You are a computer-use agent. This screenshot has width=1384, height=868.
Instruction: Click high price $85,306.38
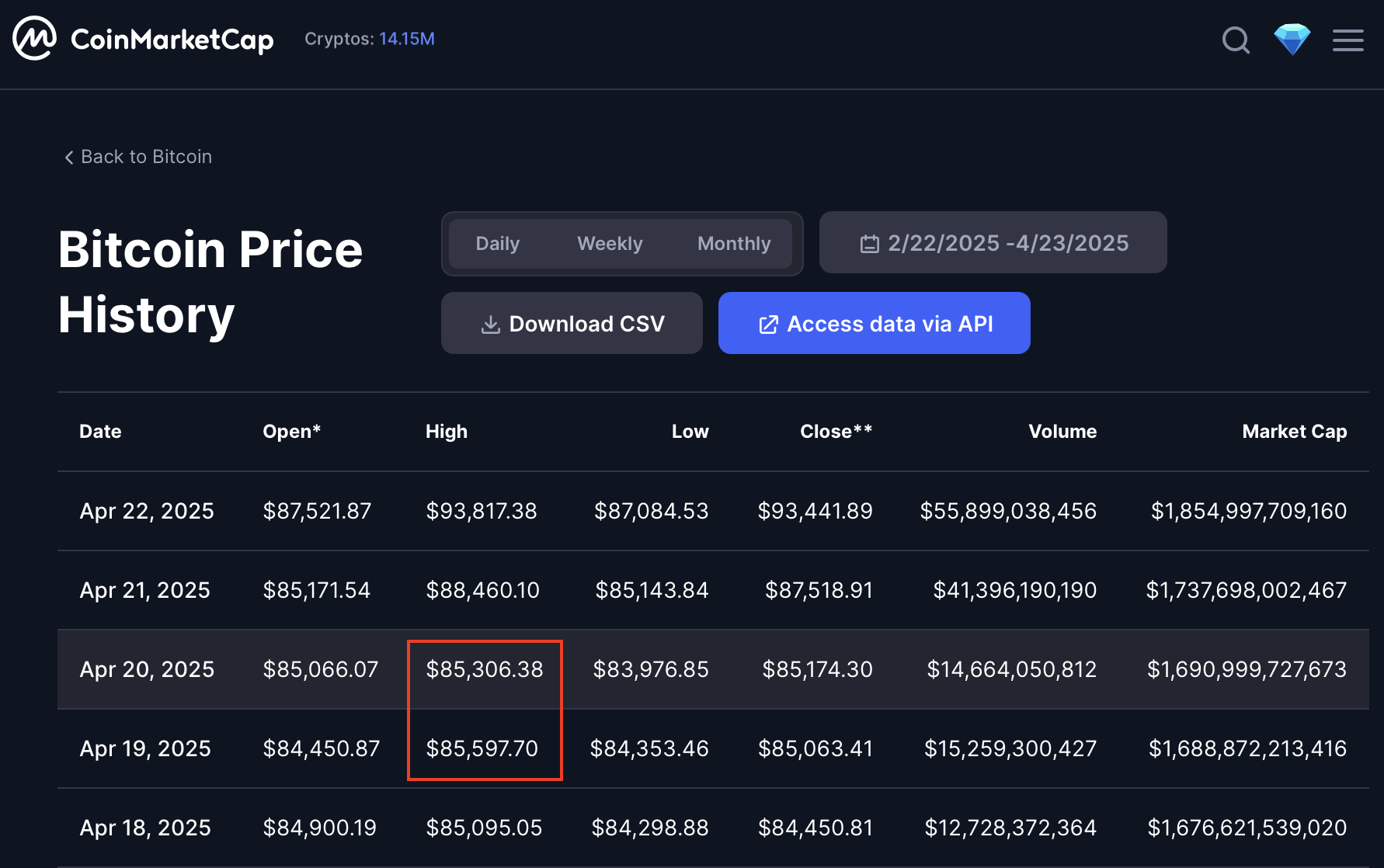click(x=485, y=669)
